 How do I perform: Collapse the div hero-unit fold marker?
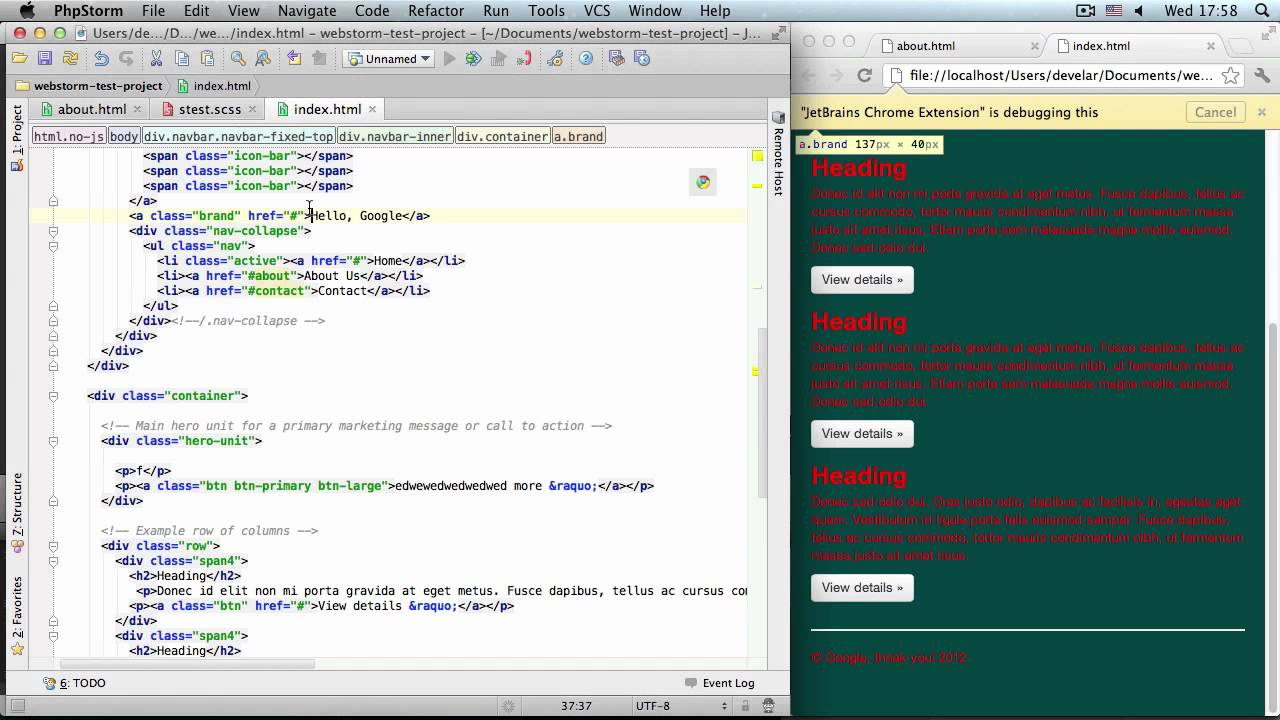[x=54, y=441]
